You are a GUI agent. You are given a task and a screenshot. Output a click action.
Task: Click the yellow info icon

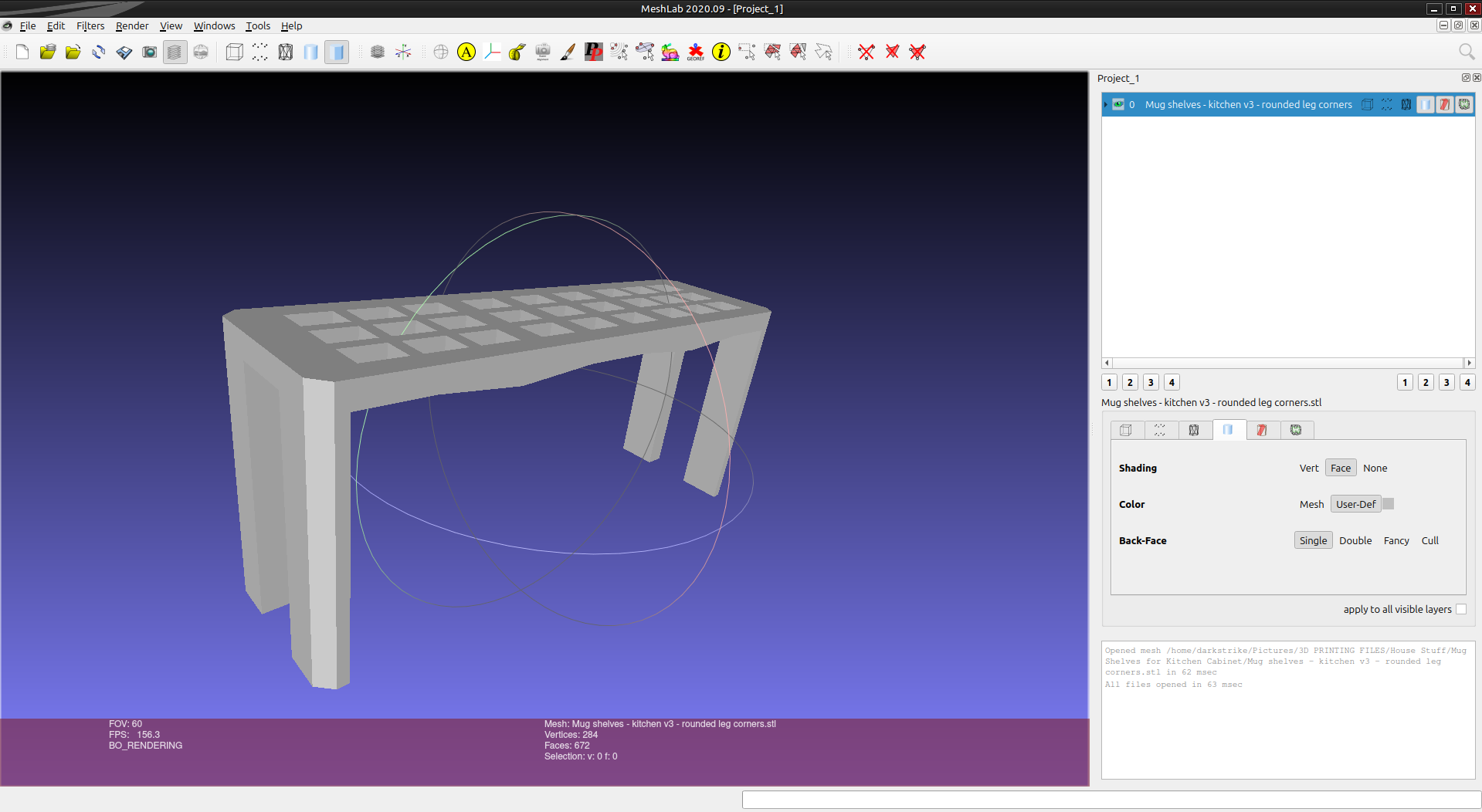point(721,52)
